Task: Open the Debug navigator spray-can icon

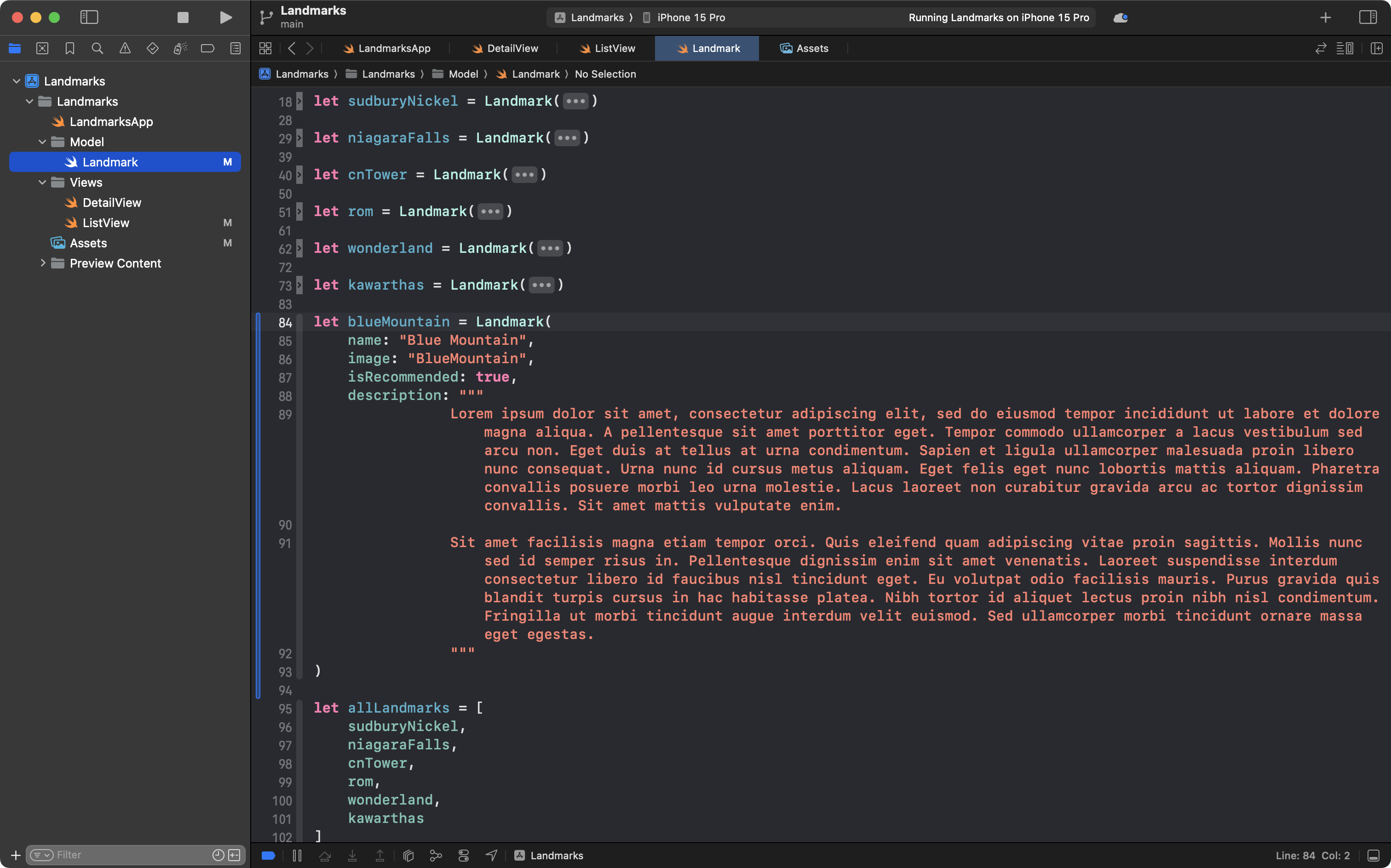Action: [x=180, y=48]
